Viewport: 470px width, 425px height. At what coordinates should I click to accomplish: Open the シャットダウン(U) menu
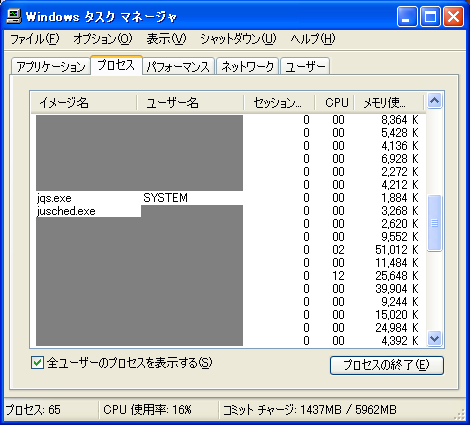click(x=238, y=39)
